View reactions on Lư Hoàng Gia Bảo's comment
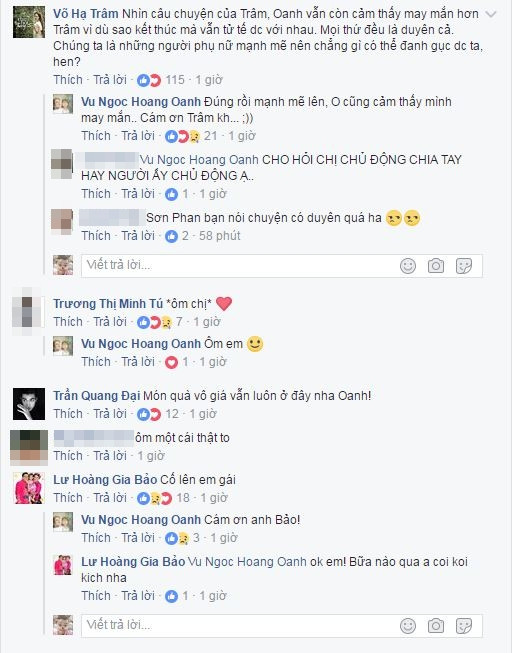The image size is (512, 653). pos(163,498)
